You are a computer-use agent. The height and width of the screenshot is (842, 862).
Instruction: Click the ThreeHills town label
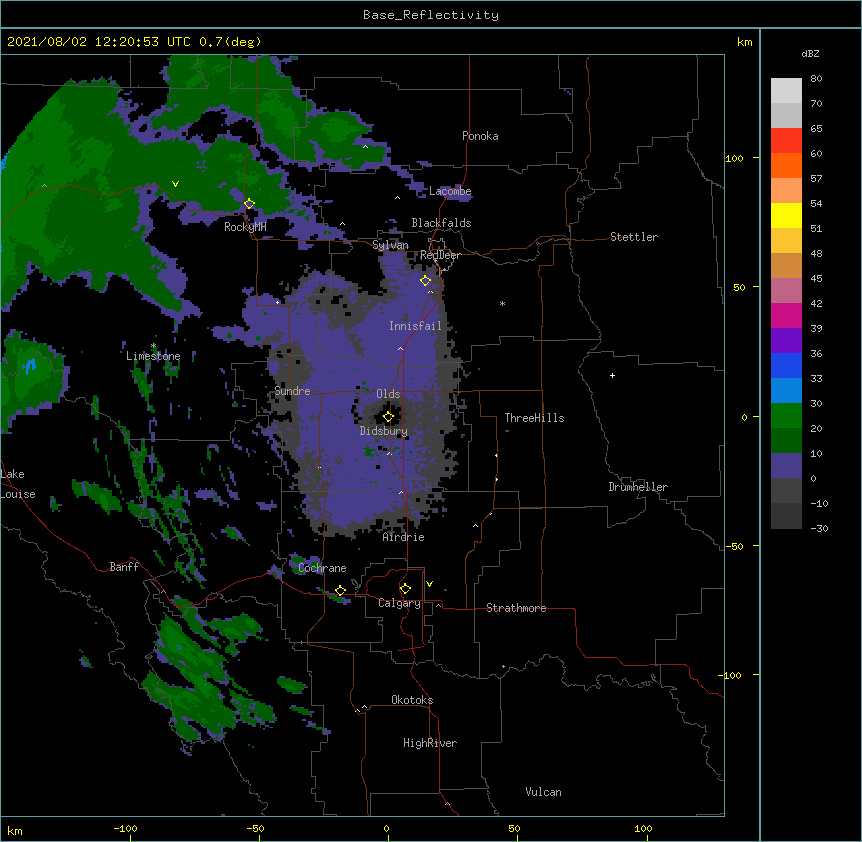coord(534,418)
